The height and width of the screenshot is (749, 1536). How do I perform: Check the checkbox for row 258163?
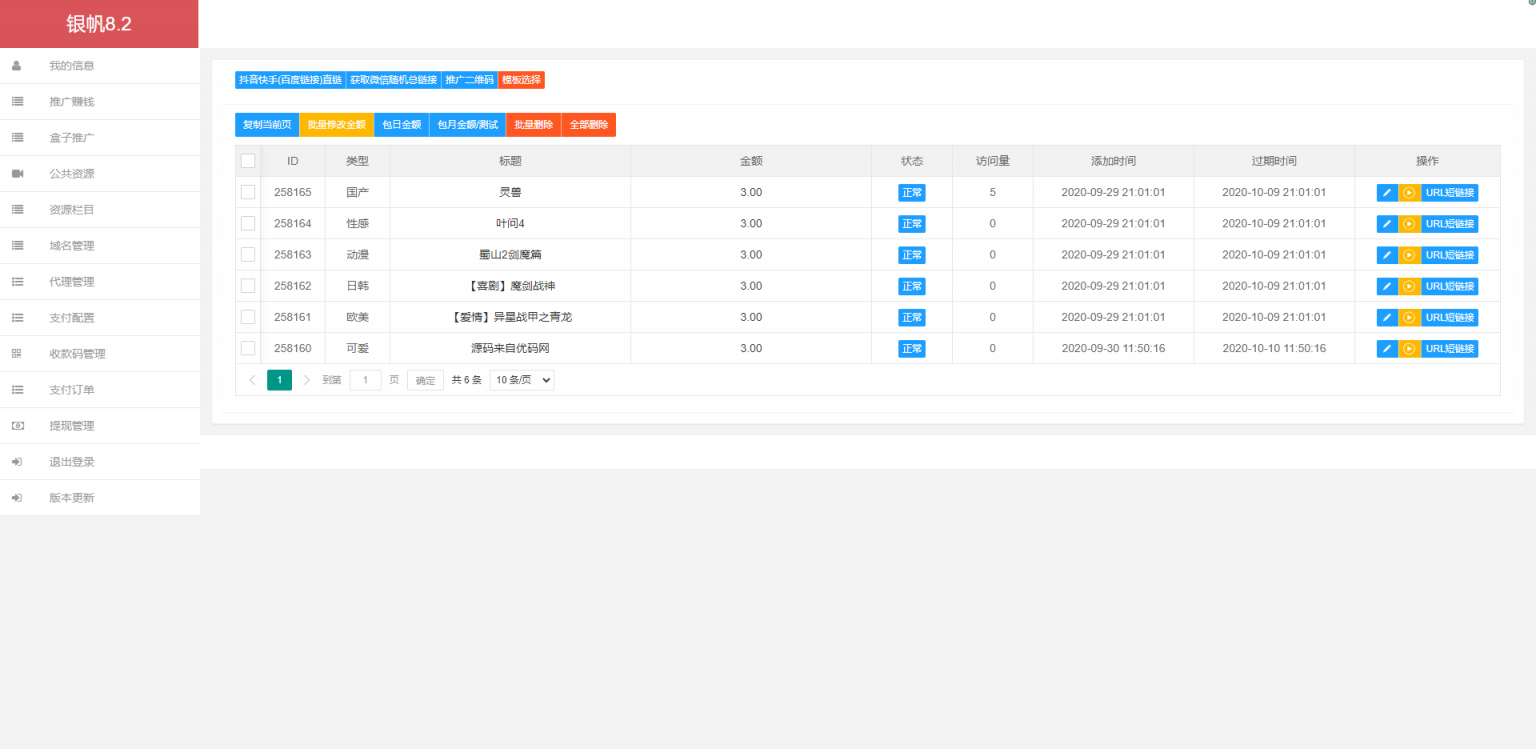tap(248, 254)
